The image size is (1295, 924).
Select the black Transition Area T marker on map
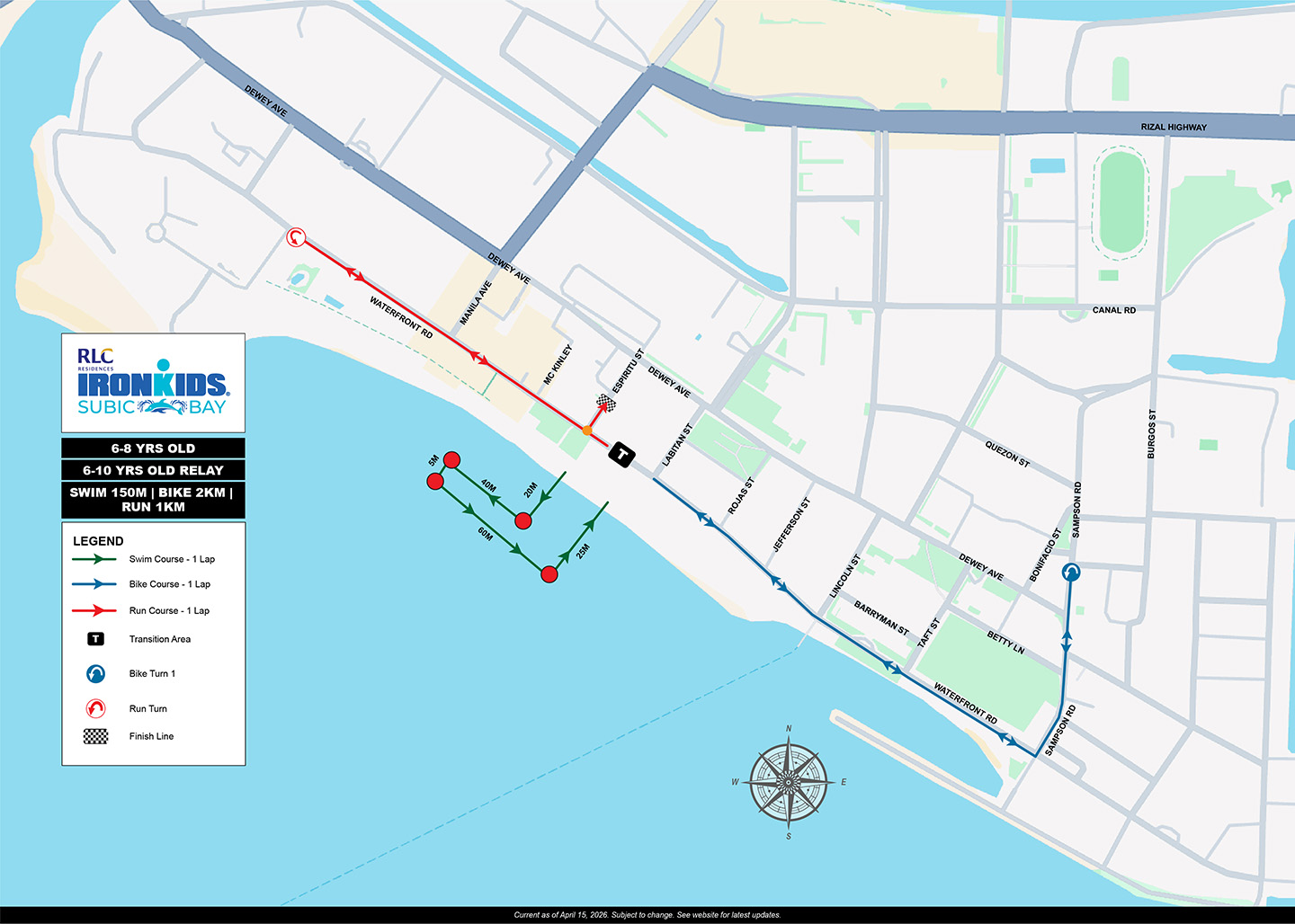tap(621, 454)
